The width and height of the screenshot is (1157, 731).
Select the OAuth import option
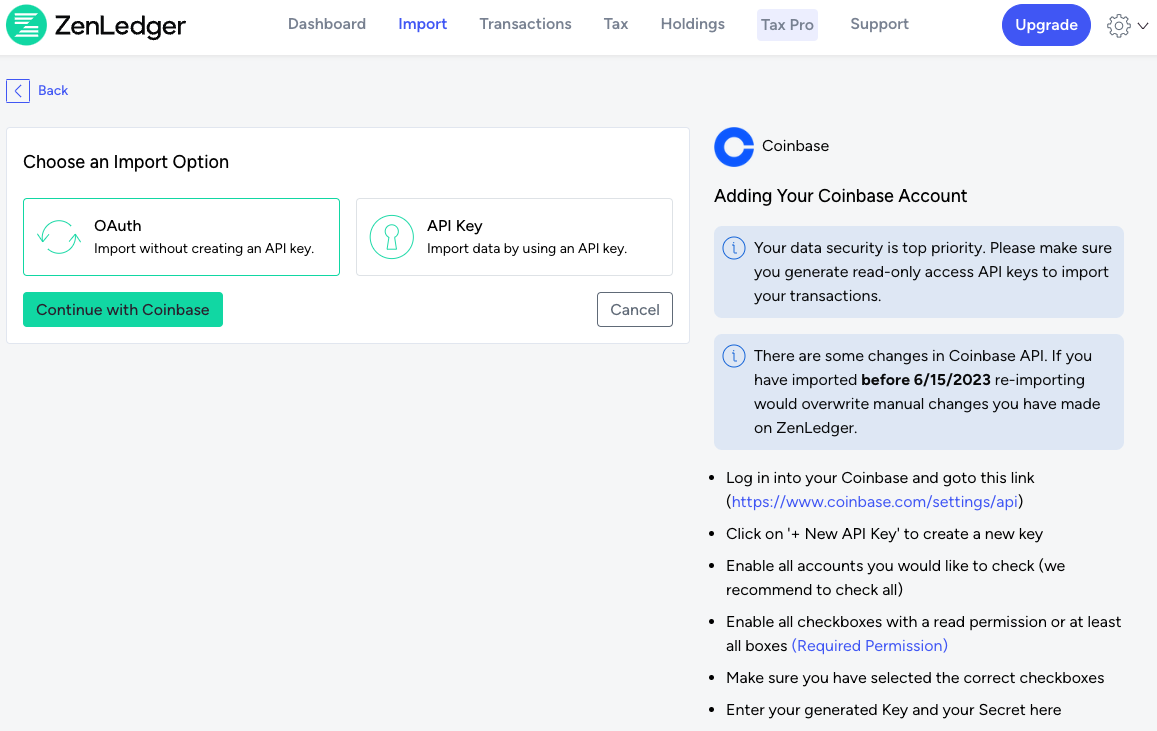(x=182, y=237)
